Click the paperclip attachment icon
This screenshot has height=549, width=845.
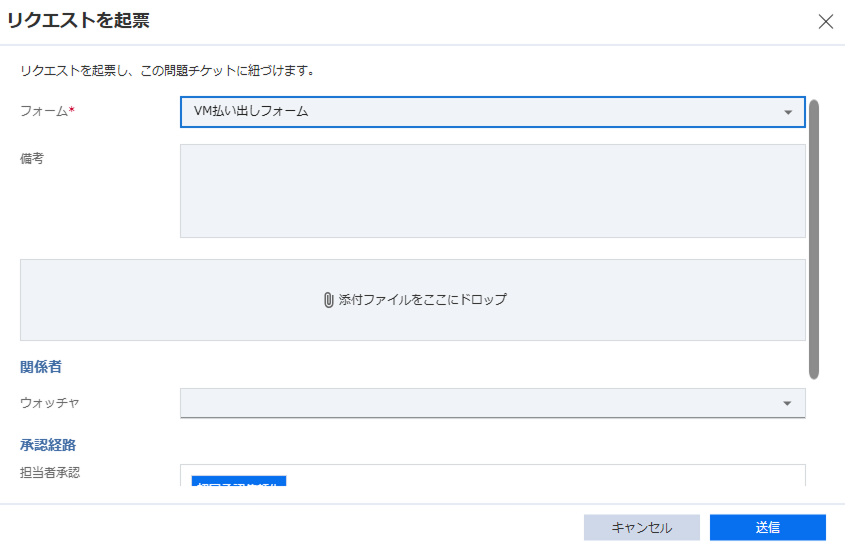pos(328,300)
